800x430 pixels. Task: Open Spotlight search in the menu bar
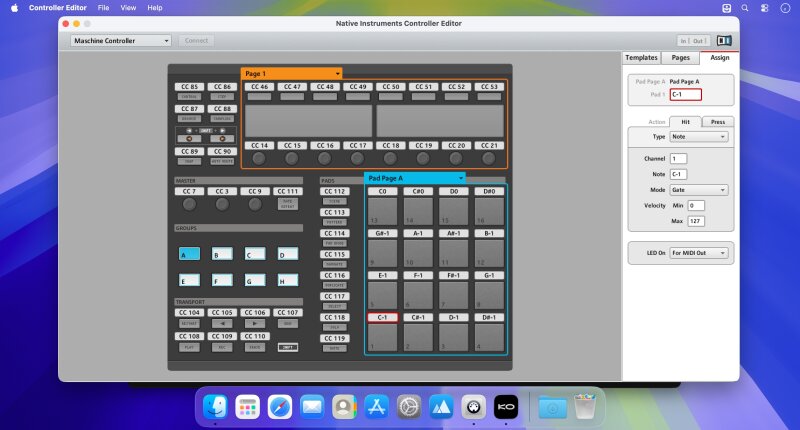tap(745, 8)
